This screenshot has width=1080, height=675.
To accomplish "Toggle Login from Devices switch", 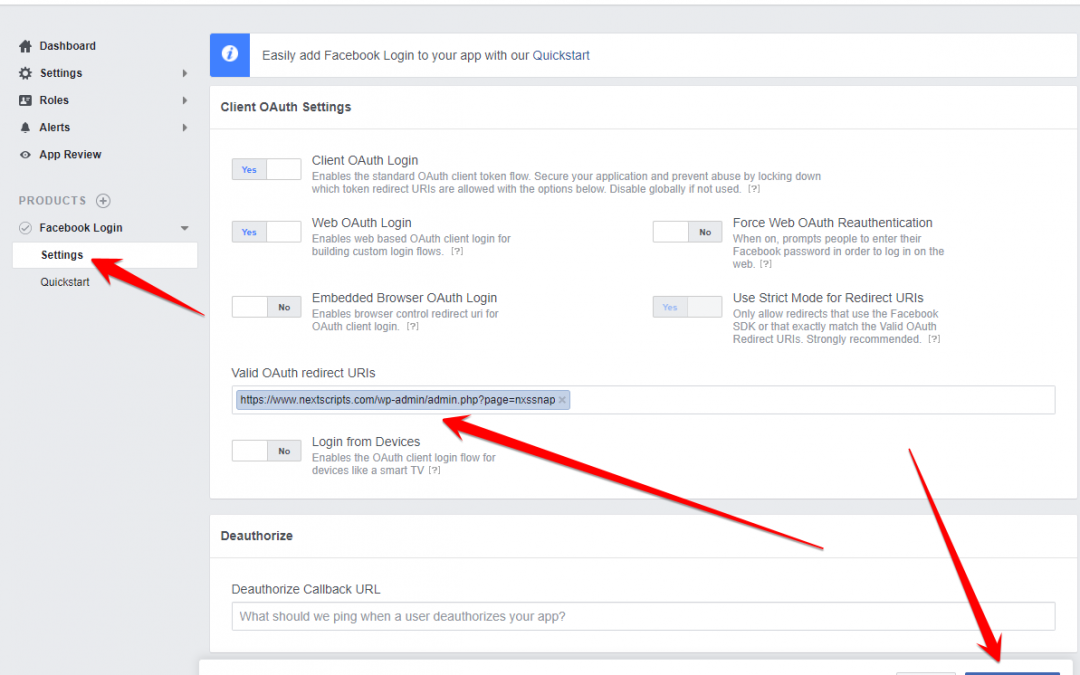I will tap(267, 451).
